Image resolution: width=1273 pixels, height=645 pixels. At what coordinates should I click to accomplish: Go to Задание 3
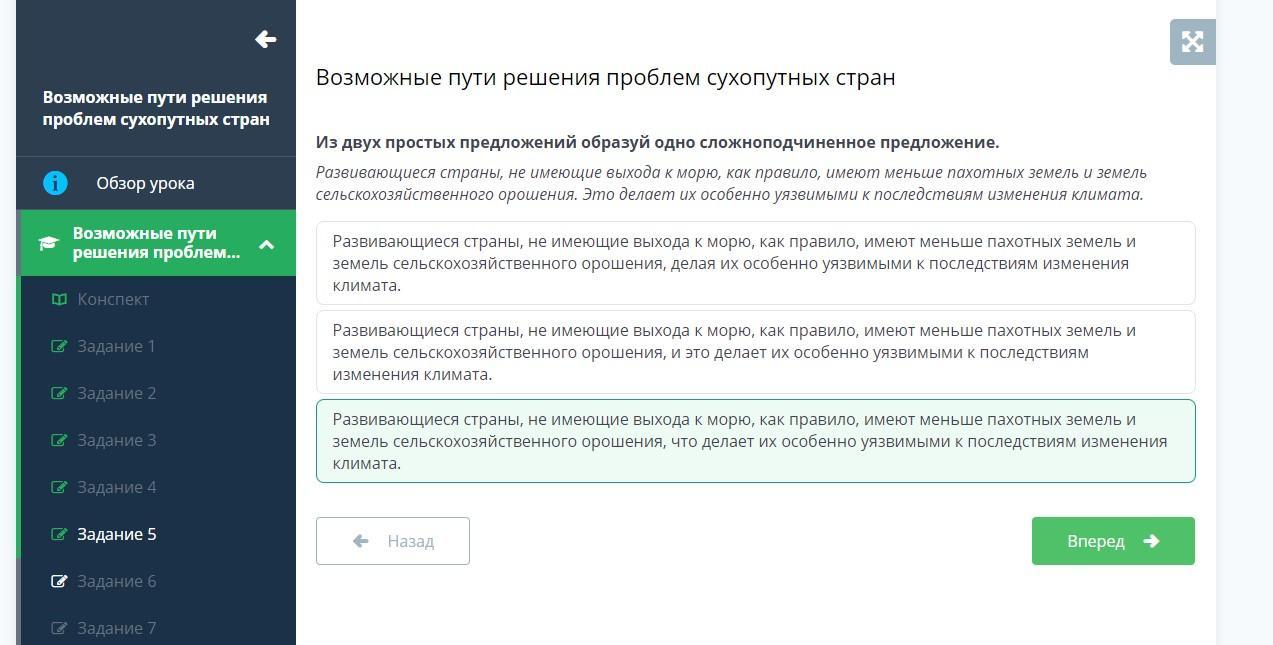click(117, 440)
